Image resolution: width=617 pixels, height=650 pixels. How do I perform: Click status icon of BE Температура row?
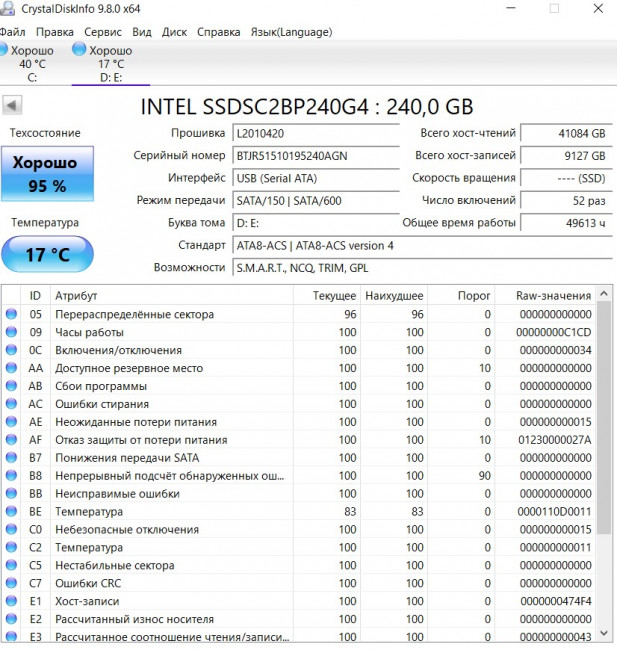(x=11, y=511)
